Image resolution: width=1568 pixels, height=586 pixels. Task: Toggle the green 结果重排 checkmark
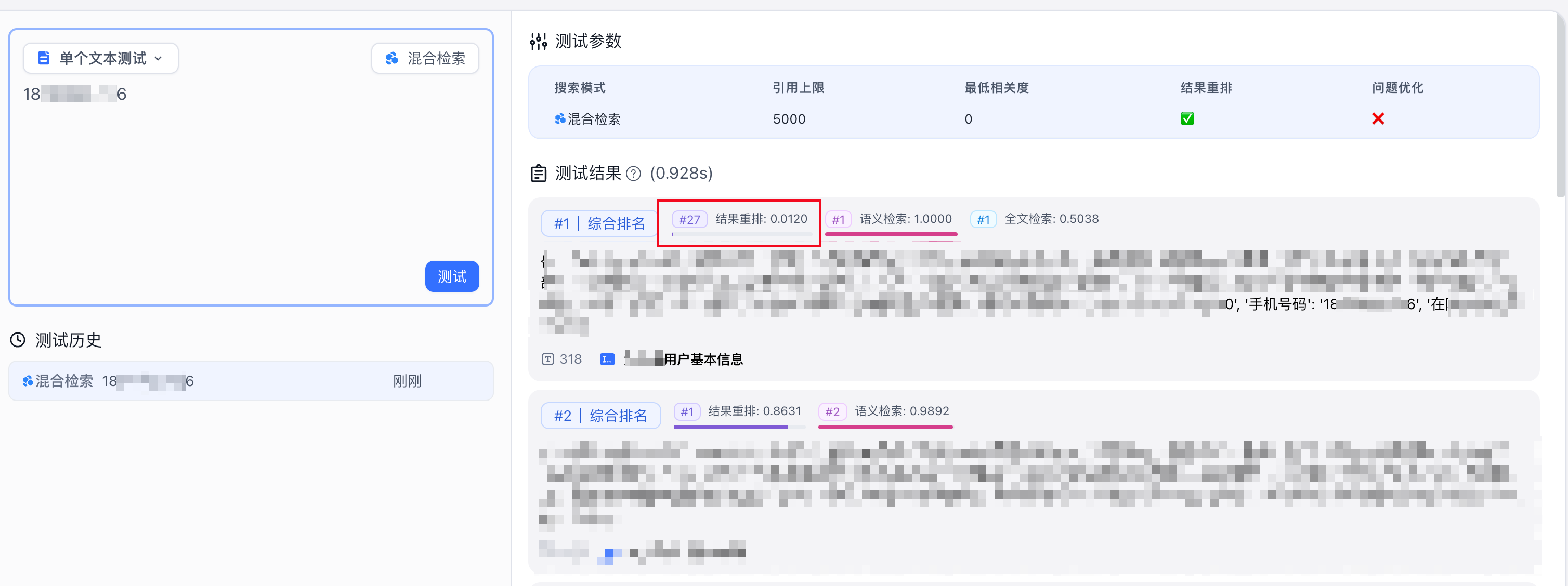tap(1187, 118)
